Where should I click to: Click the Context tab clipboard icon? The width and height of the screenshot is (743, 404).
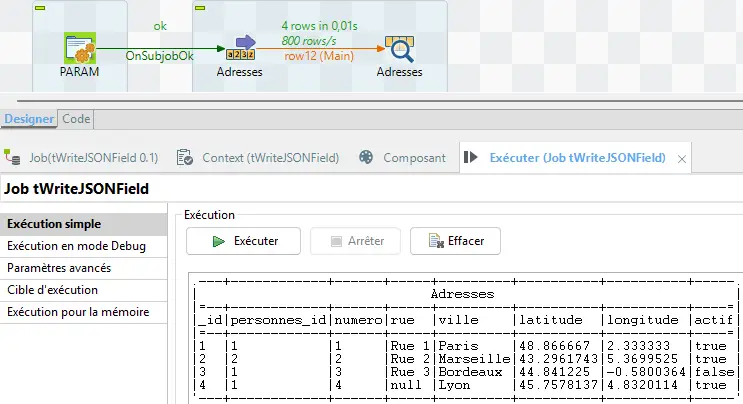coord(184,157)
